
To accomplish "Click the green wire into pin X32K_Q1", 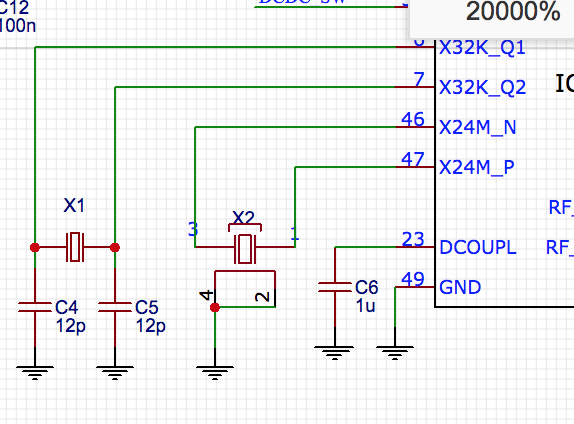I will (215, 47).
